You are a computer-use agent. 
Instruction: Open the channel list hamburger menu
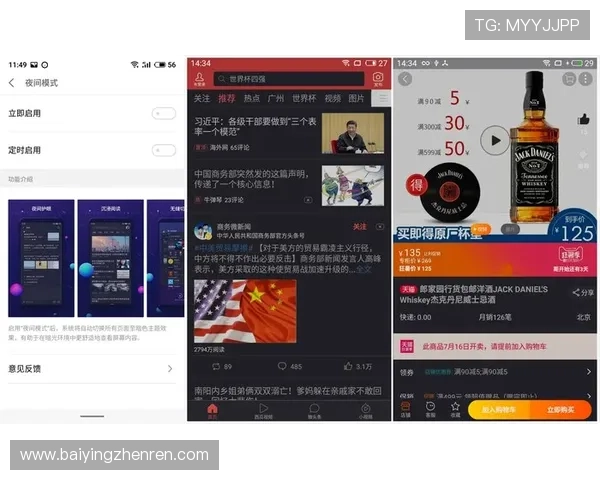coord(382,98)
